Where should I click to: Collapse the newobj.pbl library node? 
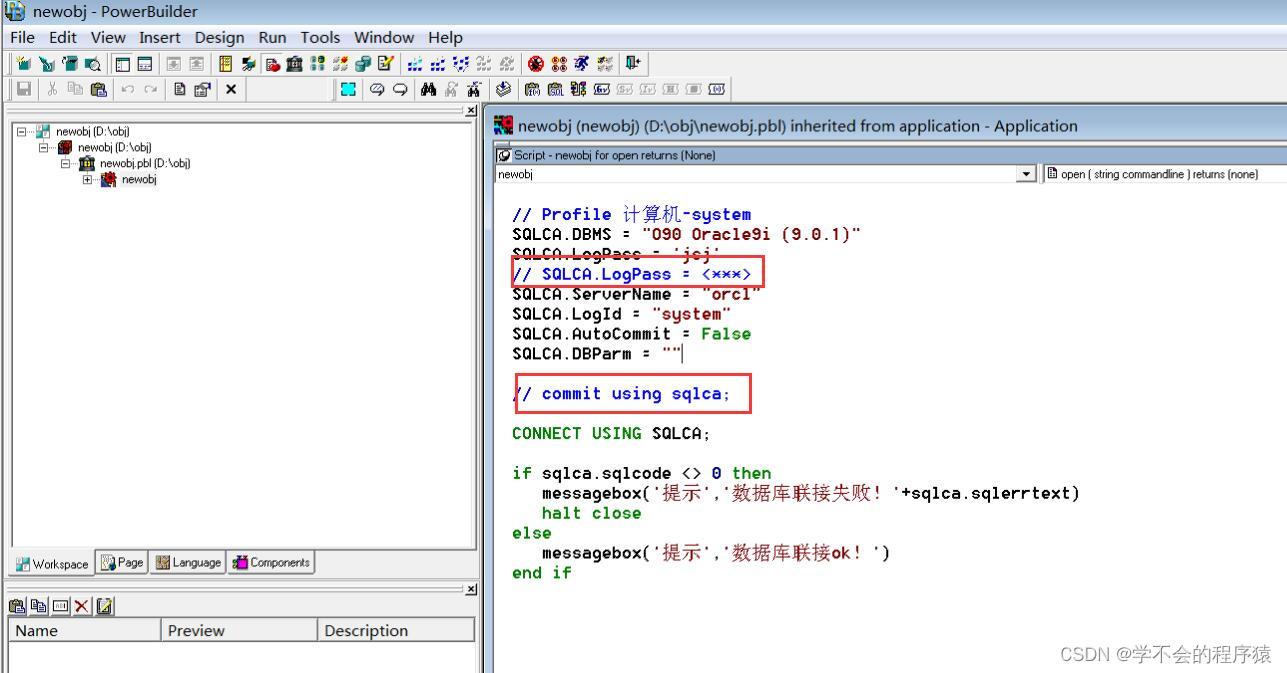(x=65, y=163)
